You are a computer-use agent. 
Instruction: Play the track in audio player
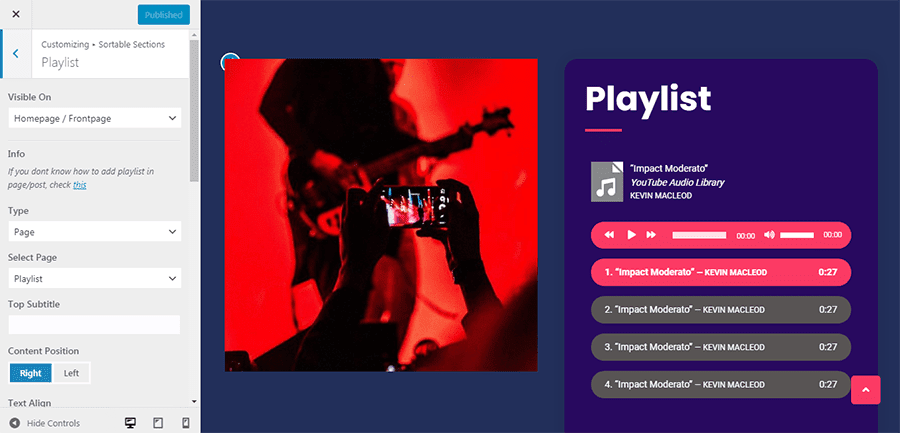tap(631, 235)
